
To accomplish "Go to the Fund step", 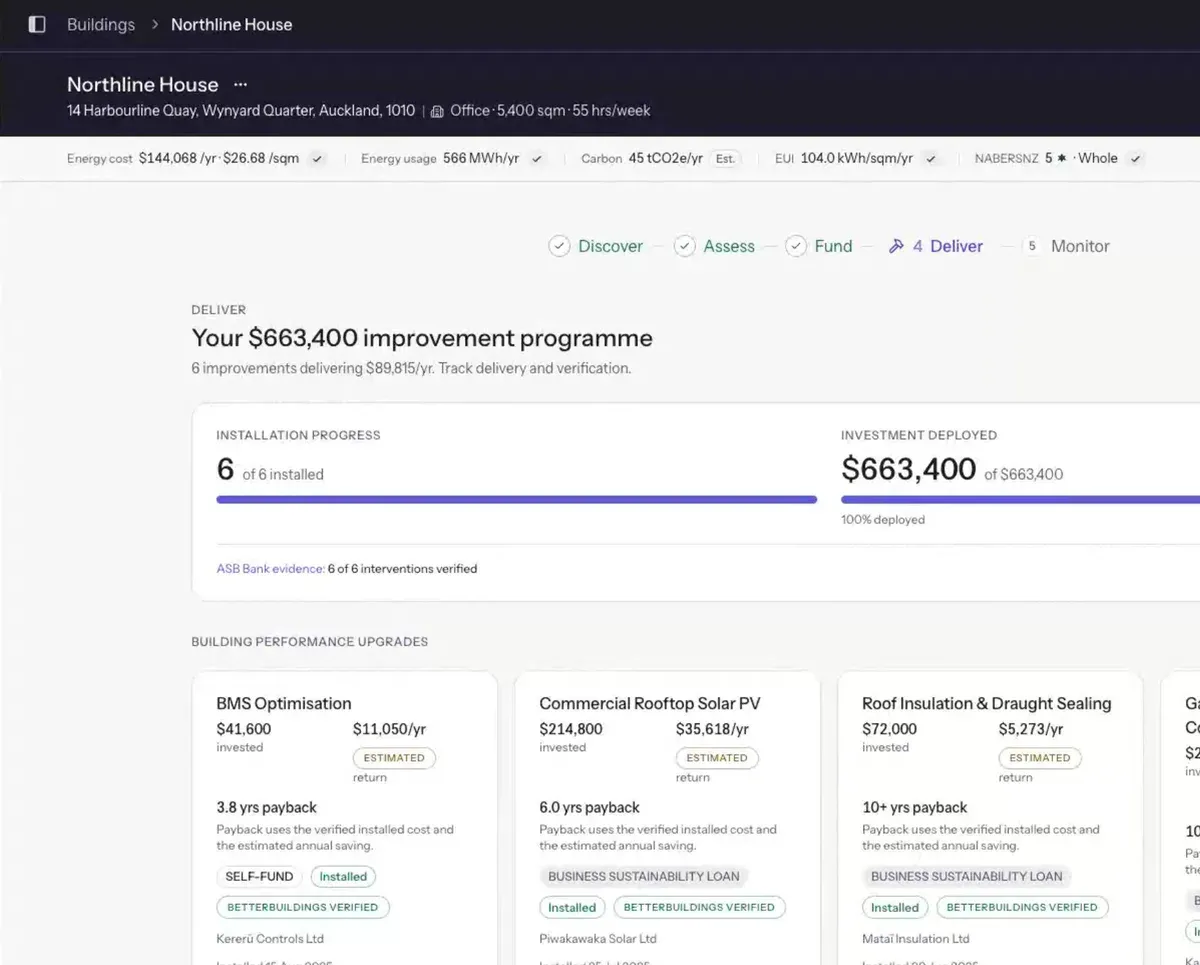I will click(833, 246).
